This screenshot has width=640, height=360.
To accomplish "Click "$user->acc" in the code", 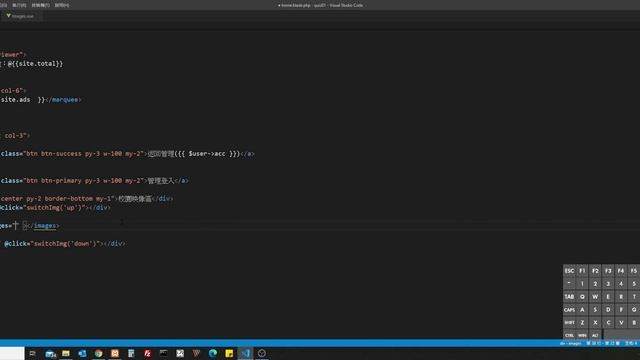I will 207,154.
